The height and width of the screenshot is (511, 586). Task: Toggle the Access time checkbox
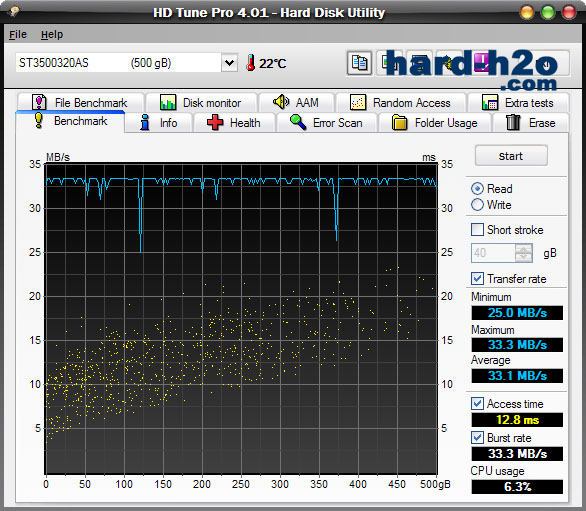pos(477,404)
